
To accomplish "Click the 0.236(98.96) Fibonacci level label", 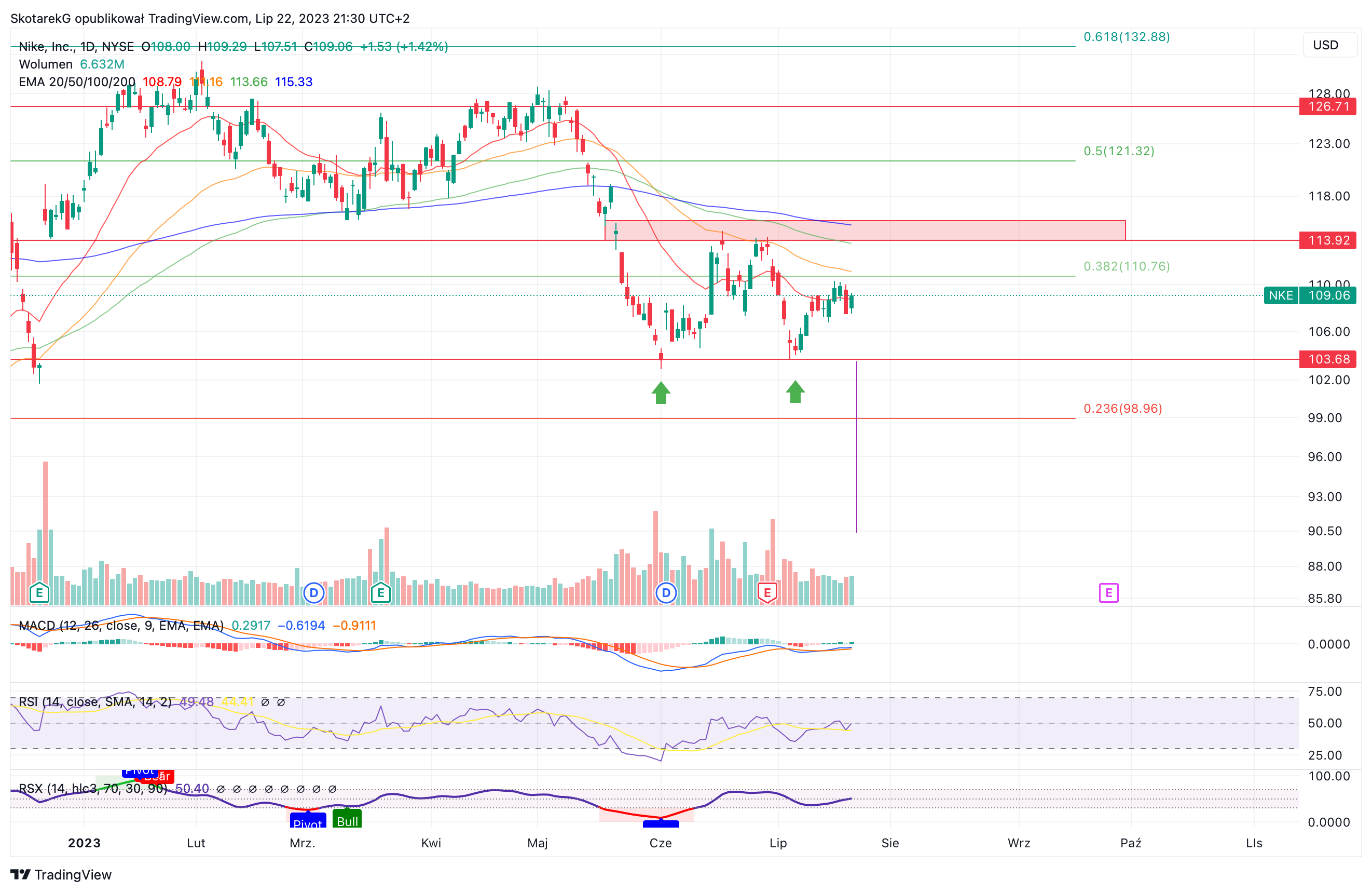I will click(x=1122, y=409).
